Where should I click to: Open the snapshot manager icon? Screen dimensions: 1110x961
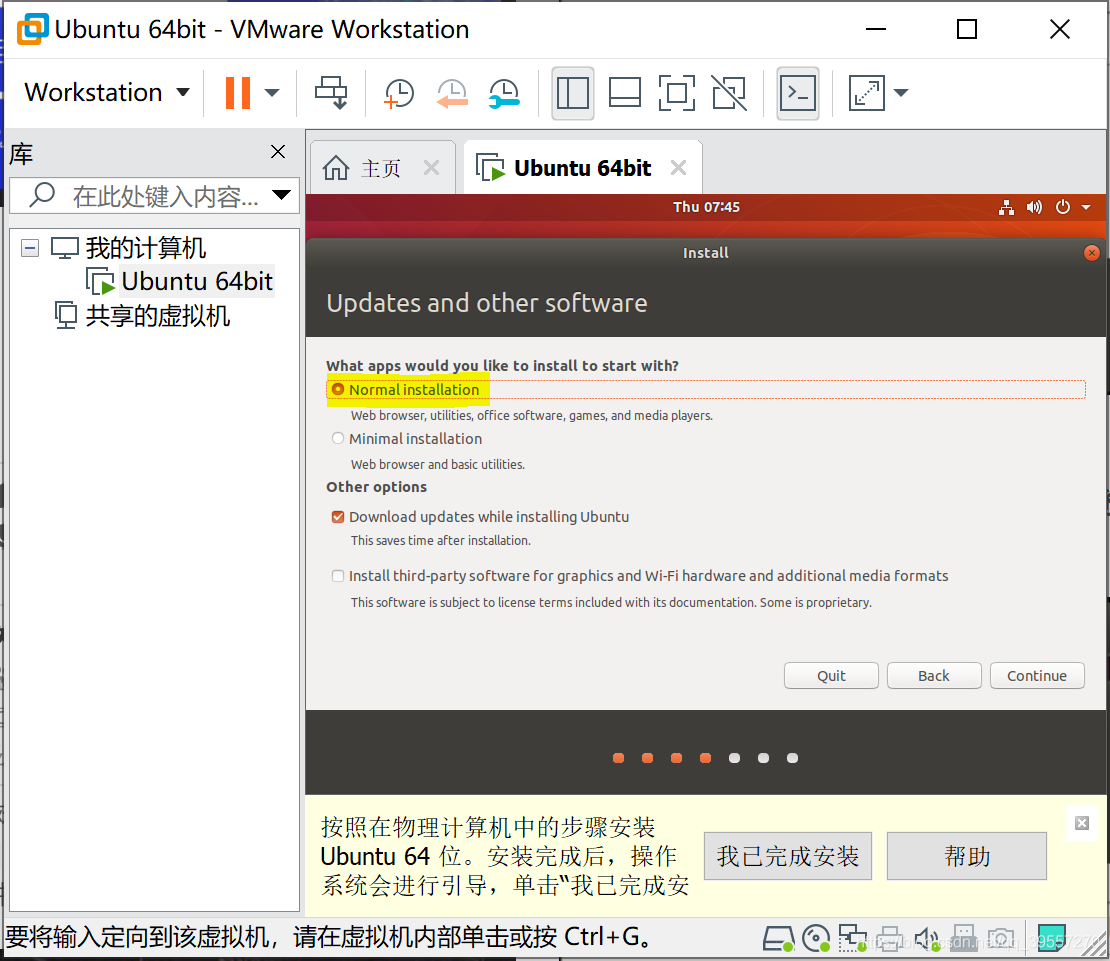click(504, 93)
